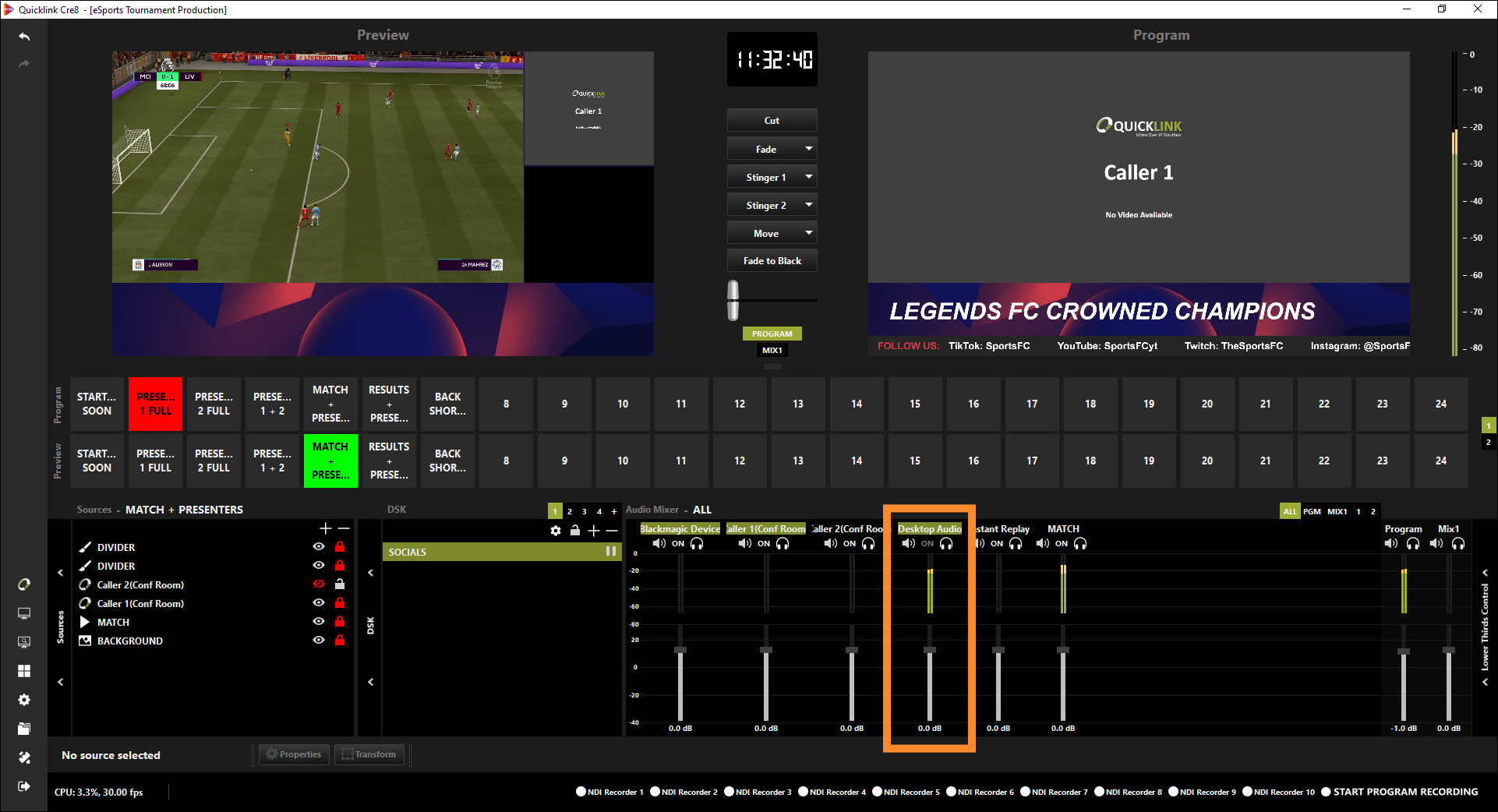Open the DSK settings gear

555,531
